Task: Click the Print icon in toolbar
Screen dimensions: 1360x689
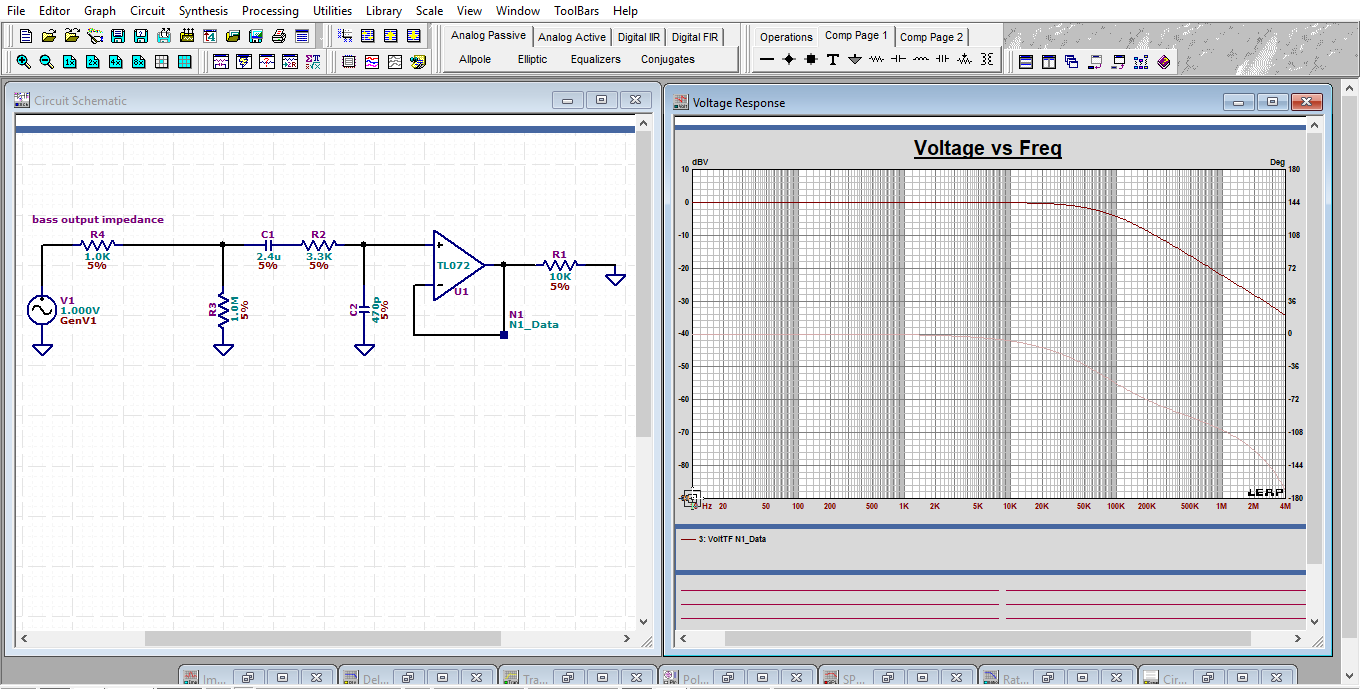Action: (279, 36)
